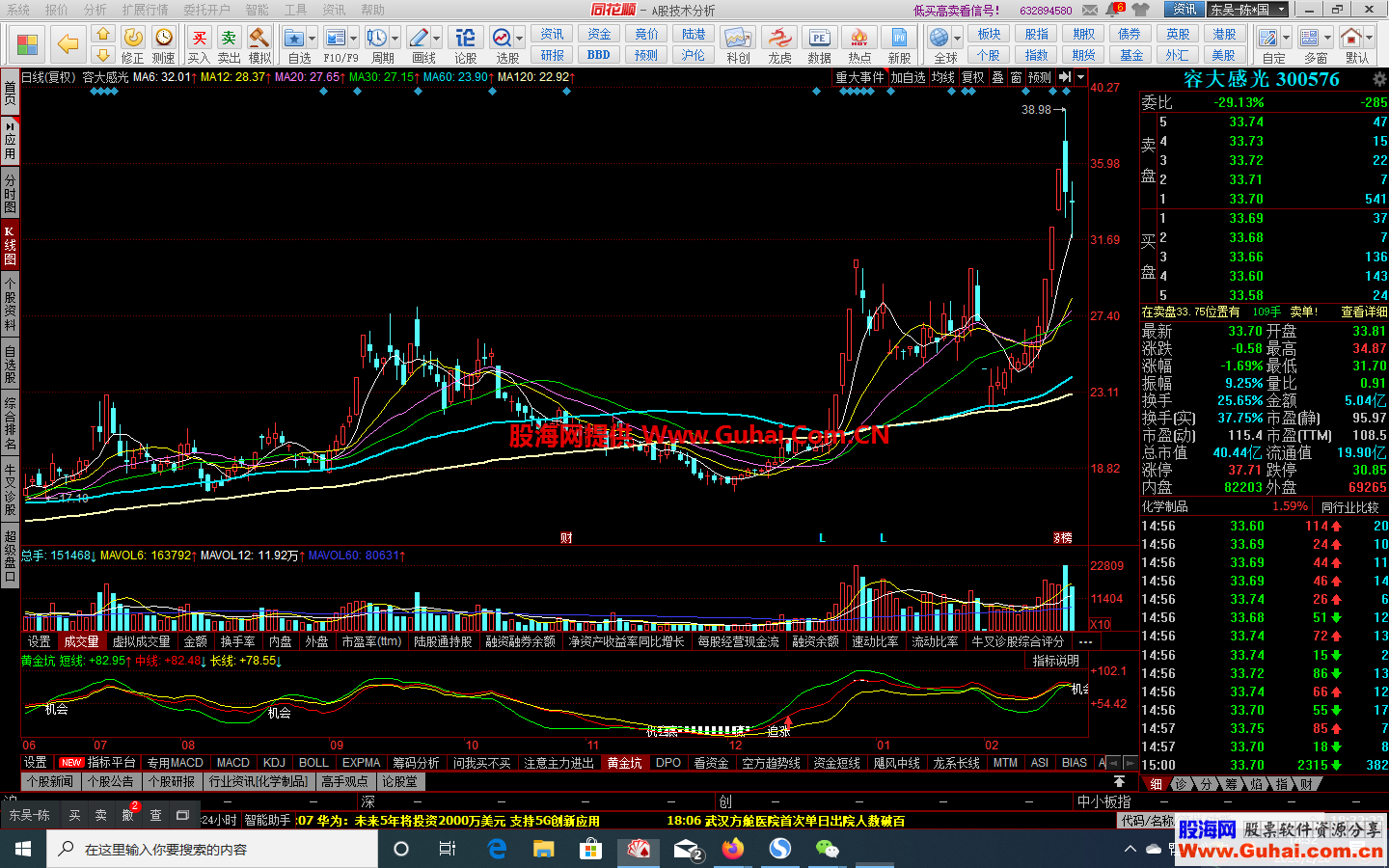1389x868 pixels.
Task: Toggle the 预测 forecast option
Action: 1040,77
